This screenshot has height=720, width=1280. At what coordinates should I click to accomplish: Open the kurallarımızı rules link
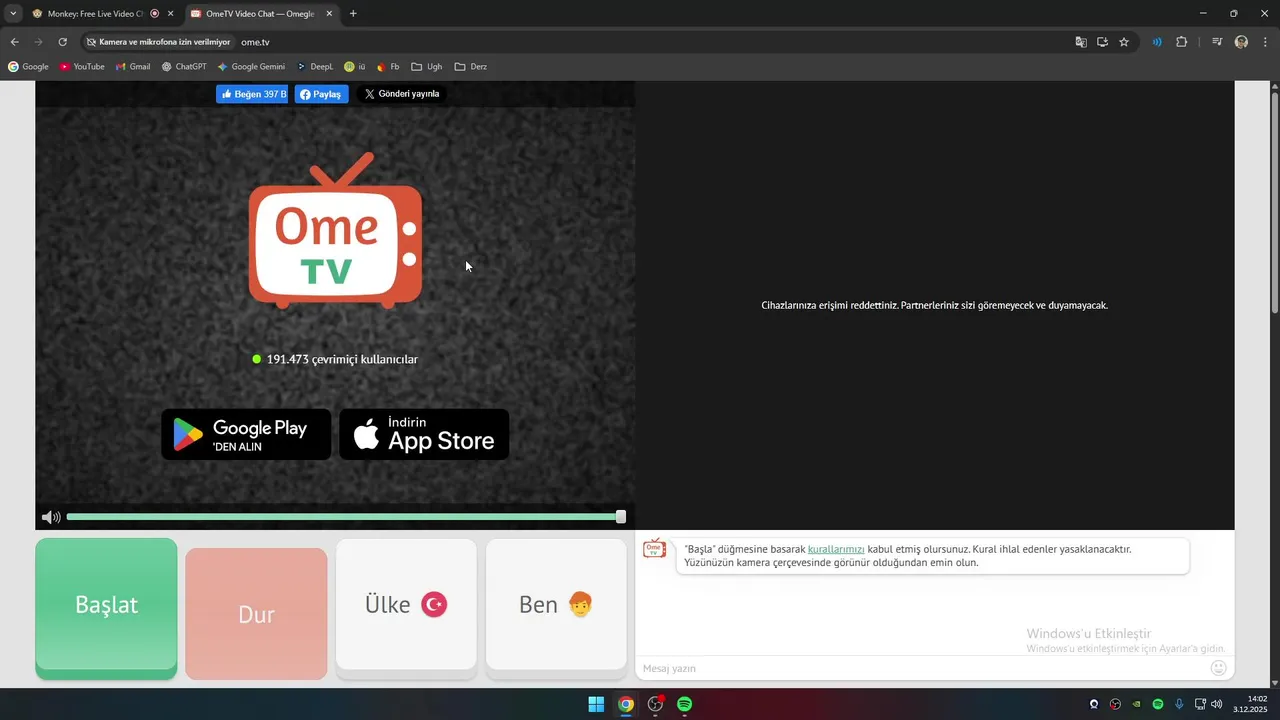(x=836, y=549)
